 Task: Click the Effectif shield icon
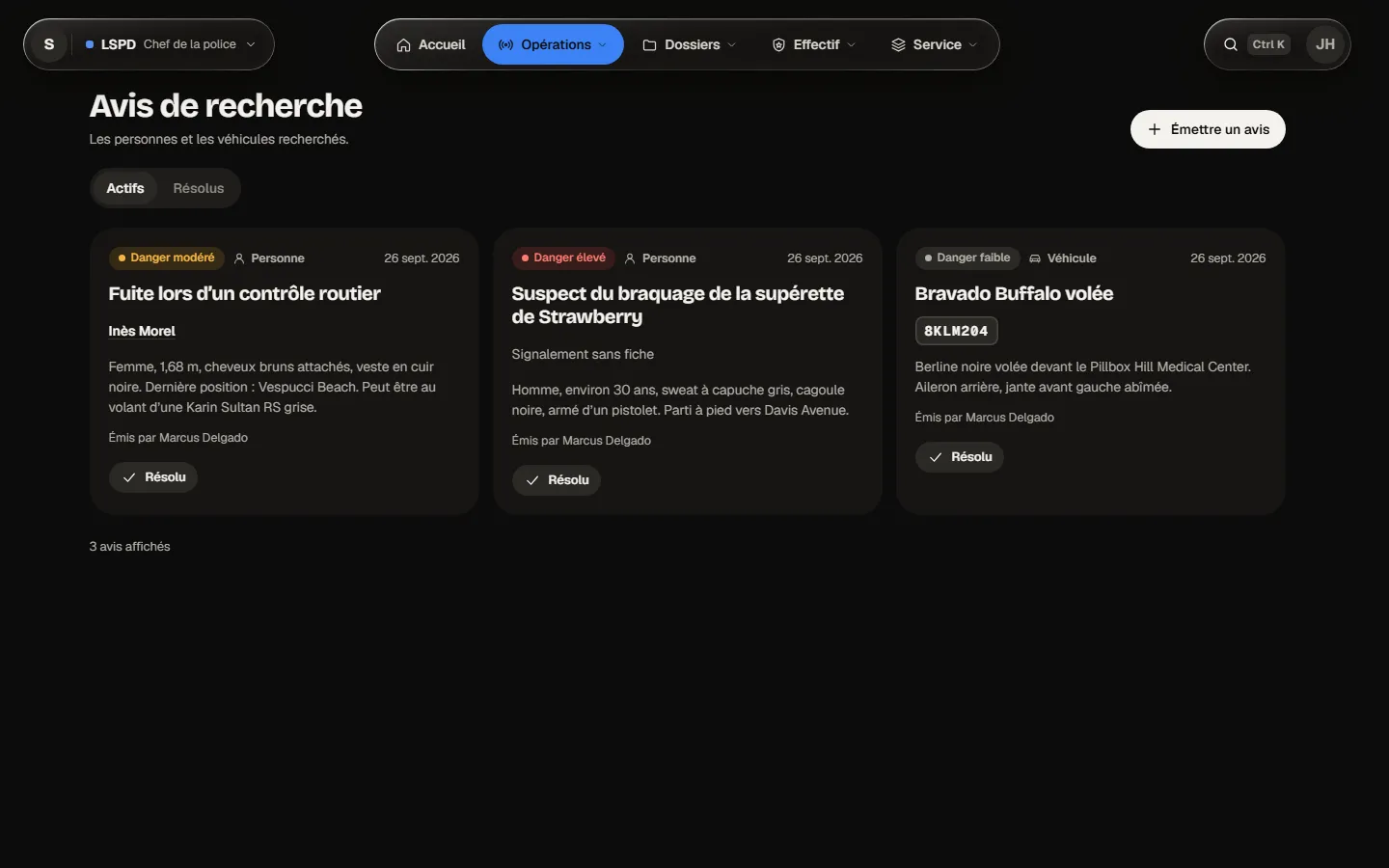[x=778, y=45]
